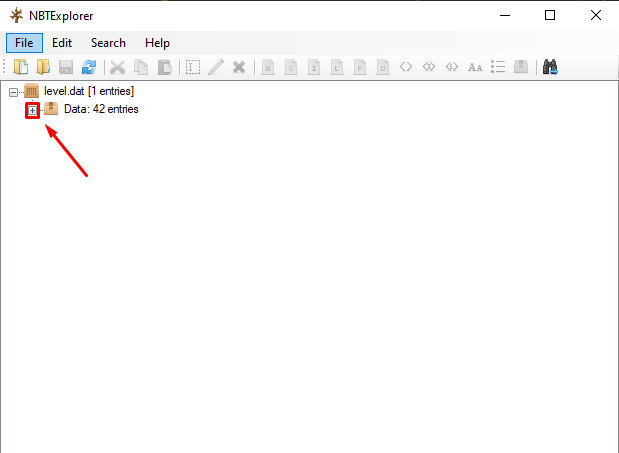Open the File menu
619x453 pixels.
[x=24, y=43]
